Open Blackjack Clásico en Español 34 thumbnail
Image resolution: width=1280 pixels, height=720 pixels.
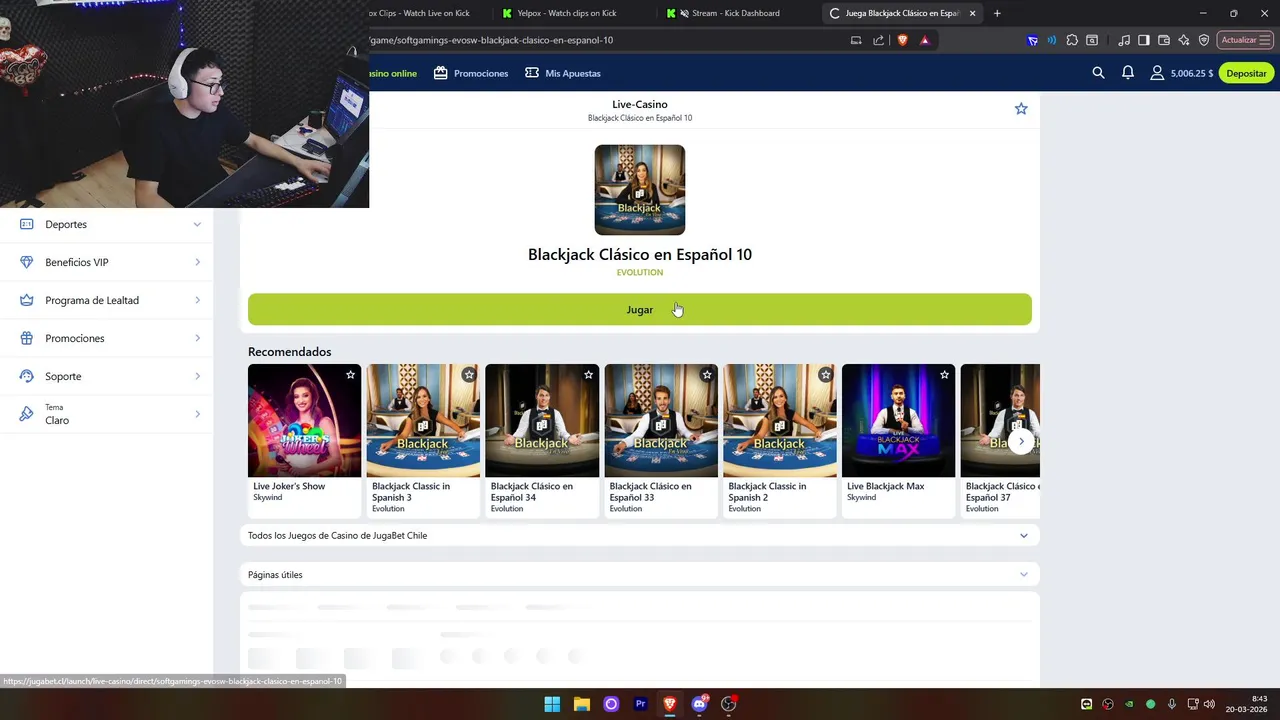point(542,420)
